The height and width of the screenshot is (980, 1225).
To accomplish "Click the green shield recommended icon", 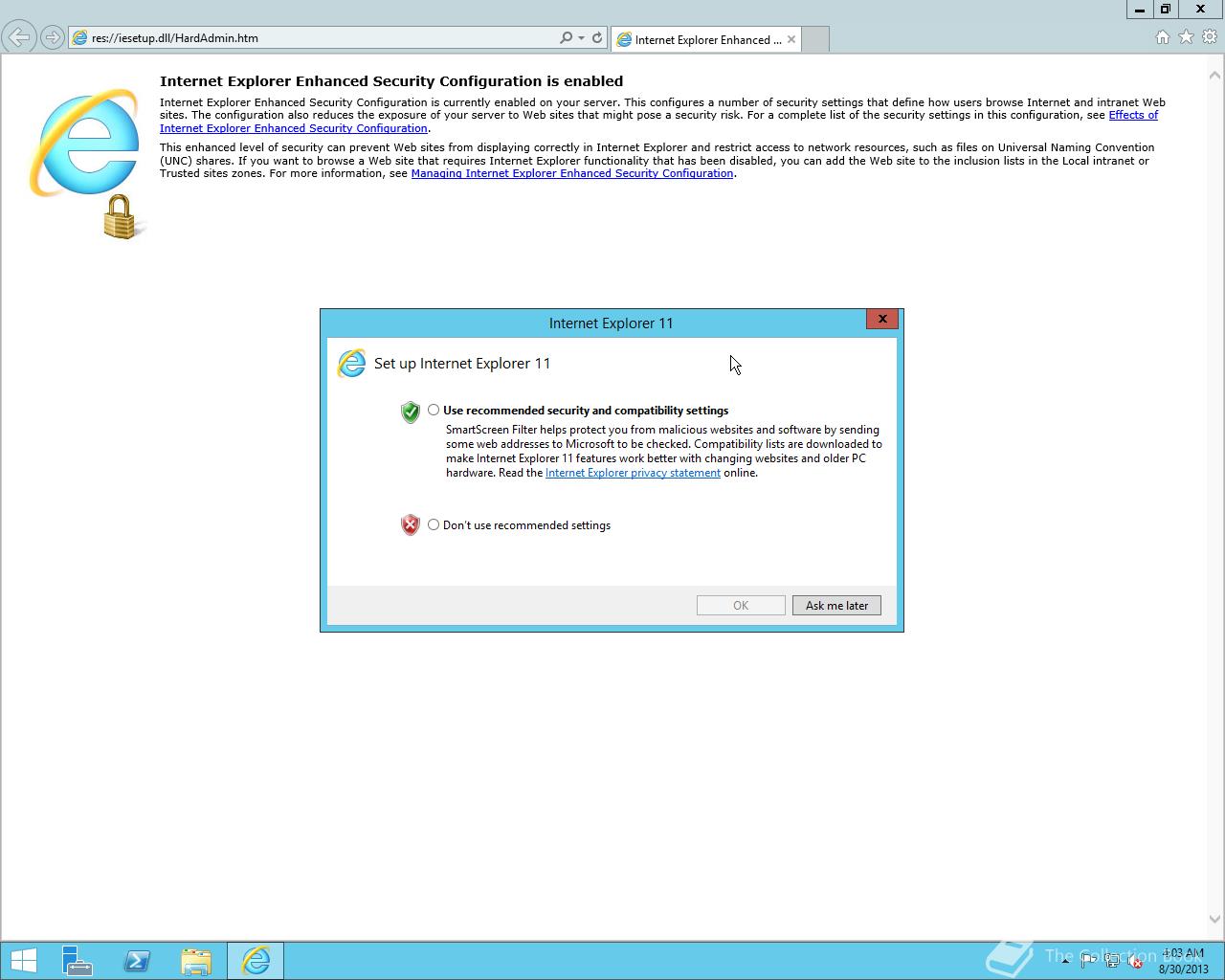I will 411,412.
